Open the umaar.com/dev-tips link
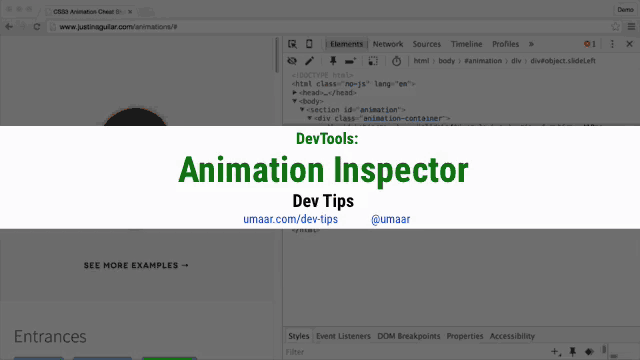This screenshot has width=640, height=360. click(291, 219)
